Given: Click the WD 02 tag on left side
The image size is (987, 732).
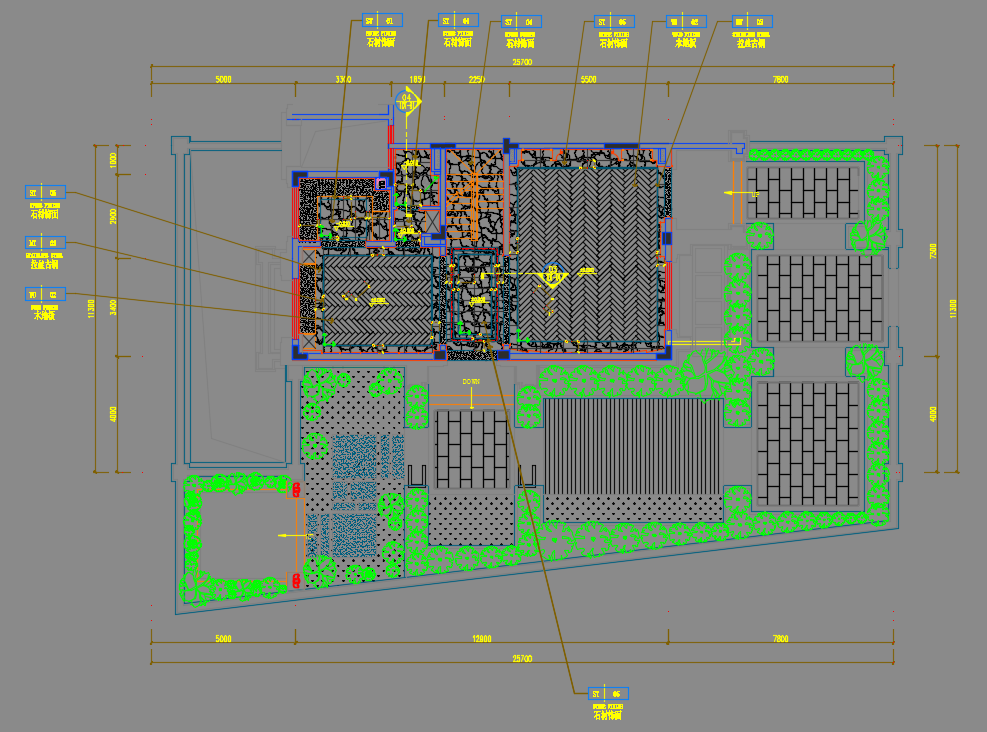Looking at the screenshot, I should click(x=45, y=293).
